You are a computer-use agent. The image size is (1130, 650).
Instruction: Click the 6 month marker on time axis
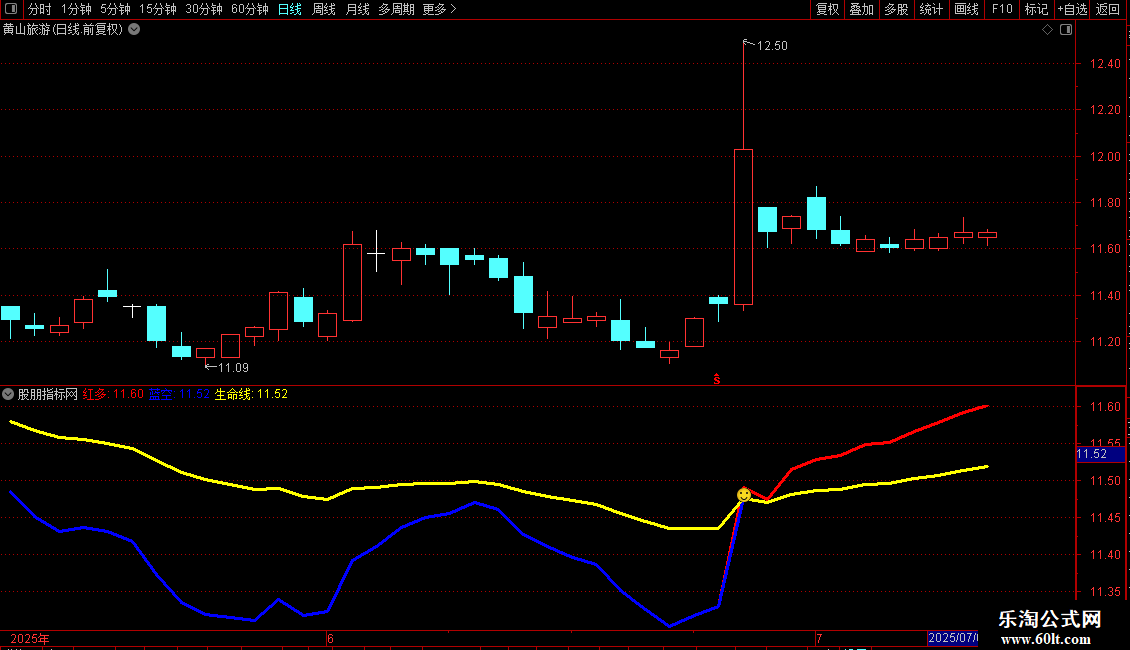pyautogui.click(x=330, y=638)
